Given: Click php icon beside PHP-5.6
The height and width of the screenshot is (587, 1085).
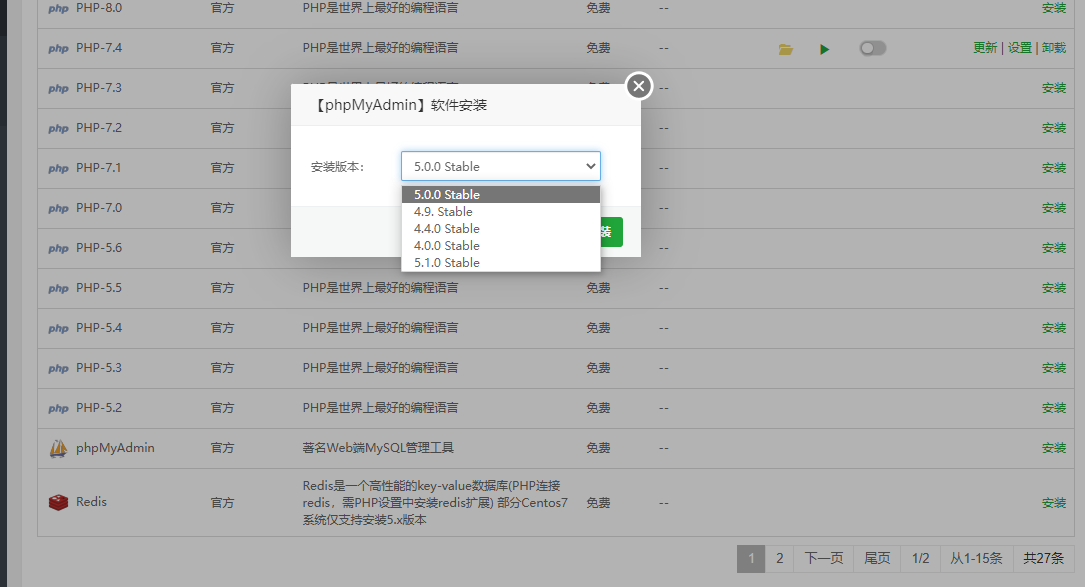Looking at the screenshot, I should (x=58, y=249).
